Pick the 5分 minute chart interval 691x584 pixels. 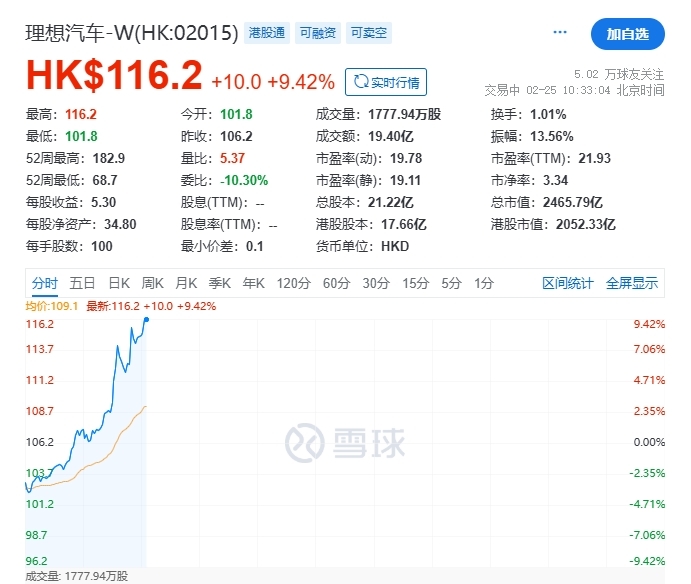[451, 283]
